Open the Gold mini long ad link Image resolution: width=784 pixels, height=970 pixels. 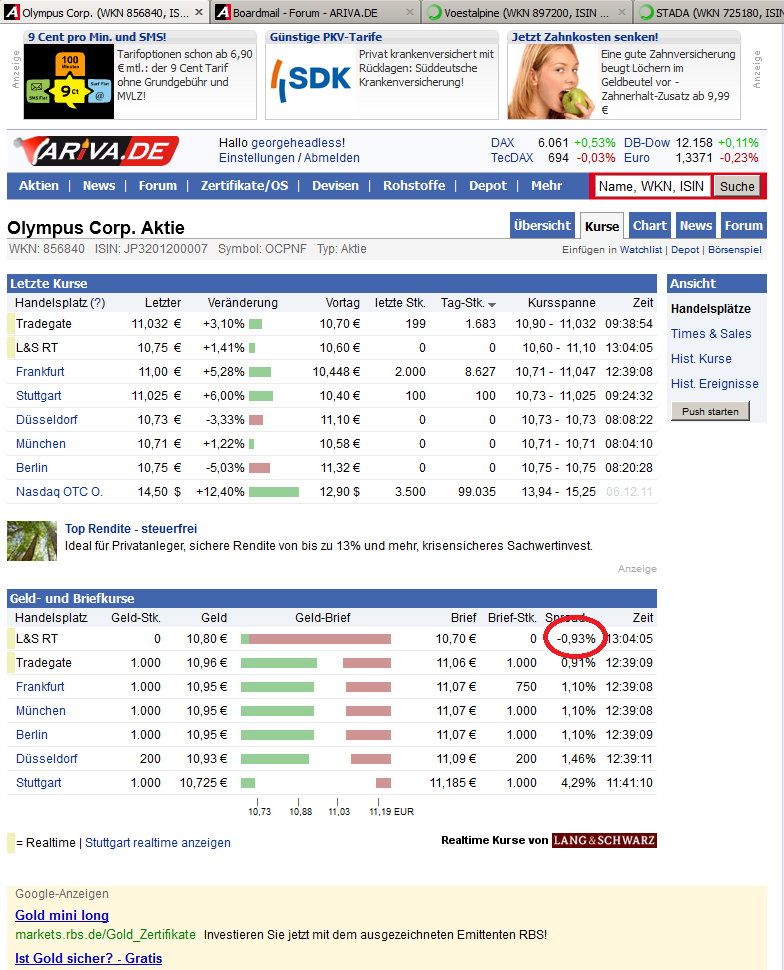(x=62, y=916)
